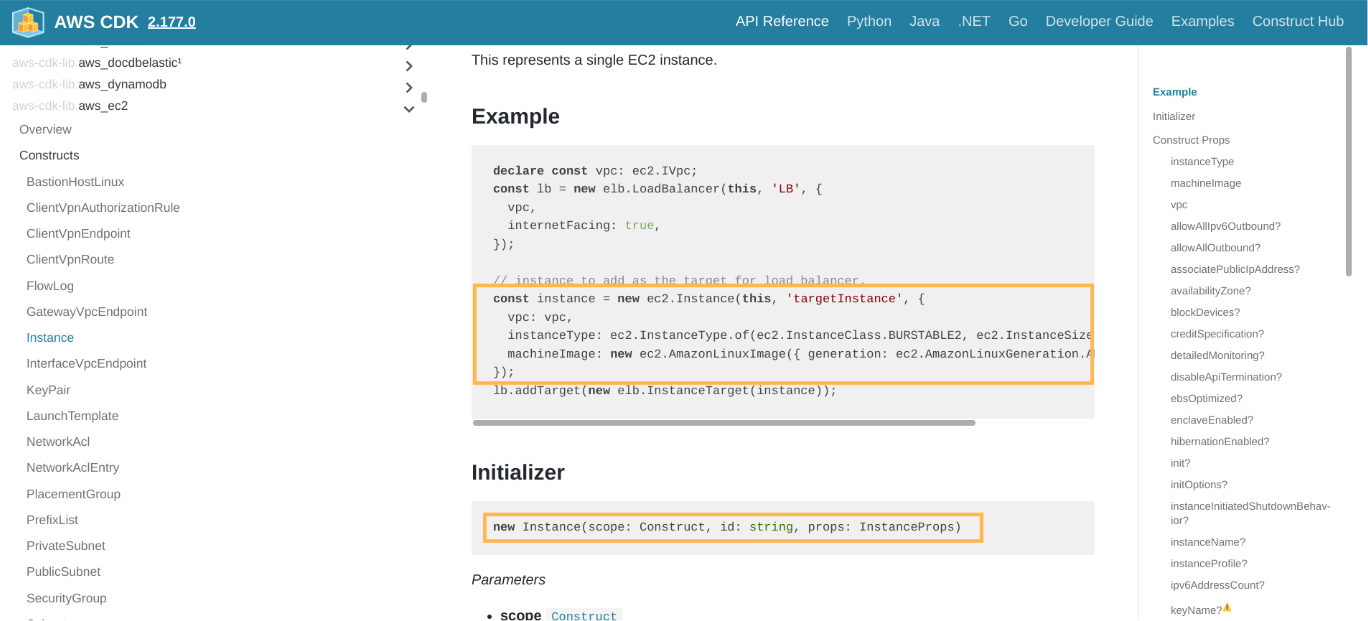Jump to instanceType property
Image resolution: width=1368 pixels, height=621 pixels.
(1202, 162)
